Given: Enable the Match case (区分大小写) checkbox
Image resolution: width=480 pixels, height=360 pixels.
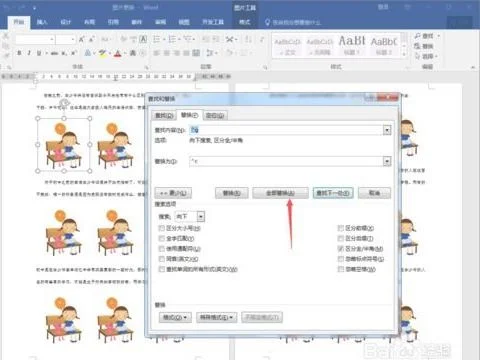Looking at the screenshot, I should (162, 228).
